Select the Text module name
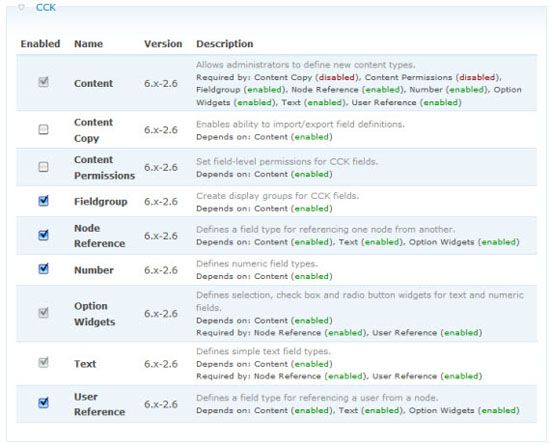The width and height of the screenshot is (550, 445). (85, 364)
